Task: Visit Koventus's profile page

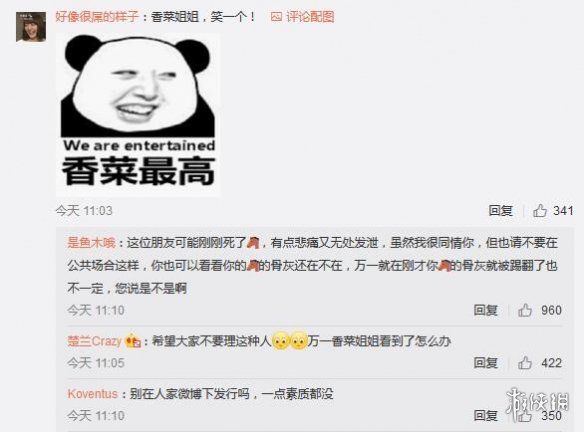Action: pos(93,394)
